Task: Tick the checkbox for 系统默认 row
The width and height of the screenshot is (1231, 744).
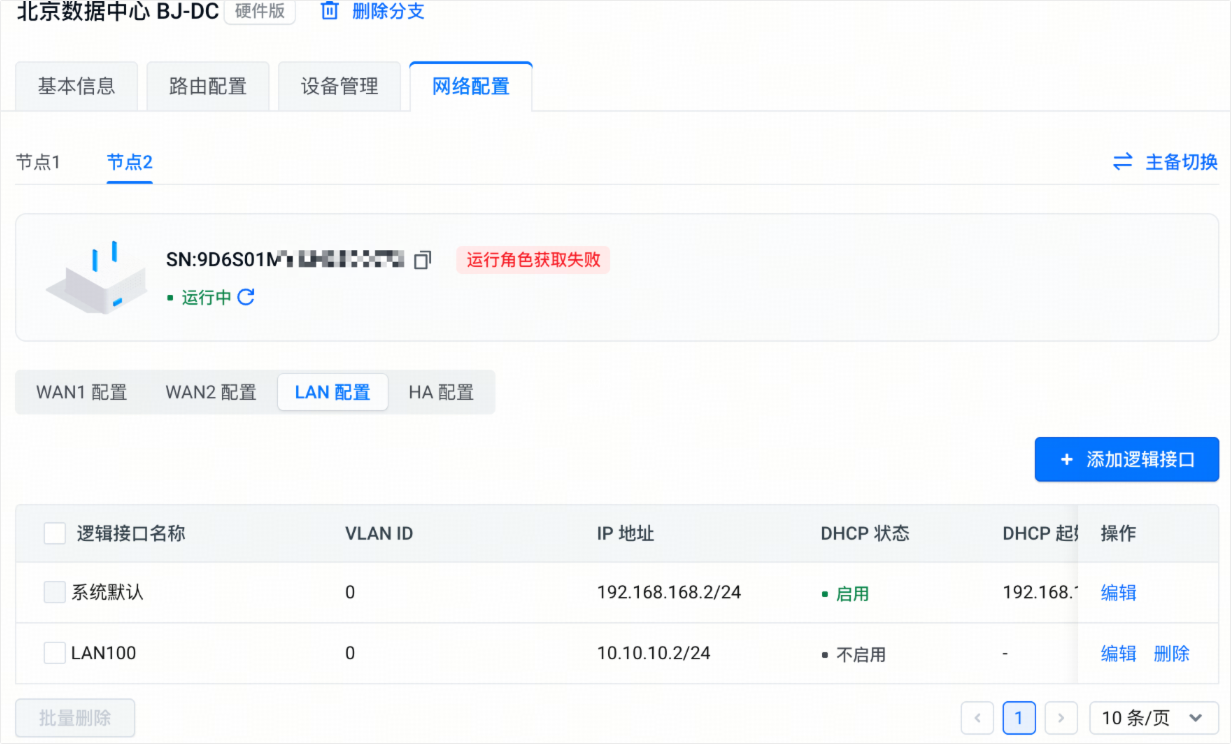Action: click(x=55, y=592)
